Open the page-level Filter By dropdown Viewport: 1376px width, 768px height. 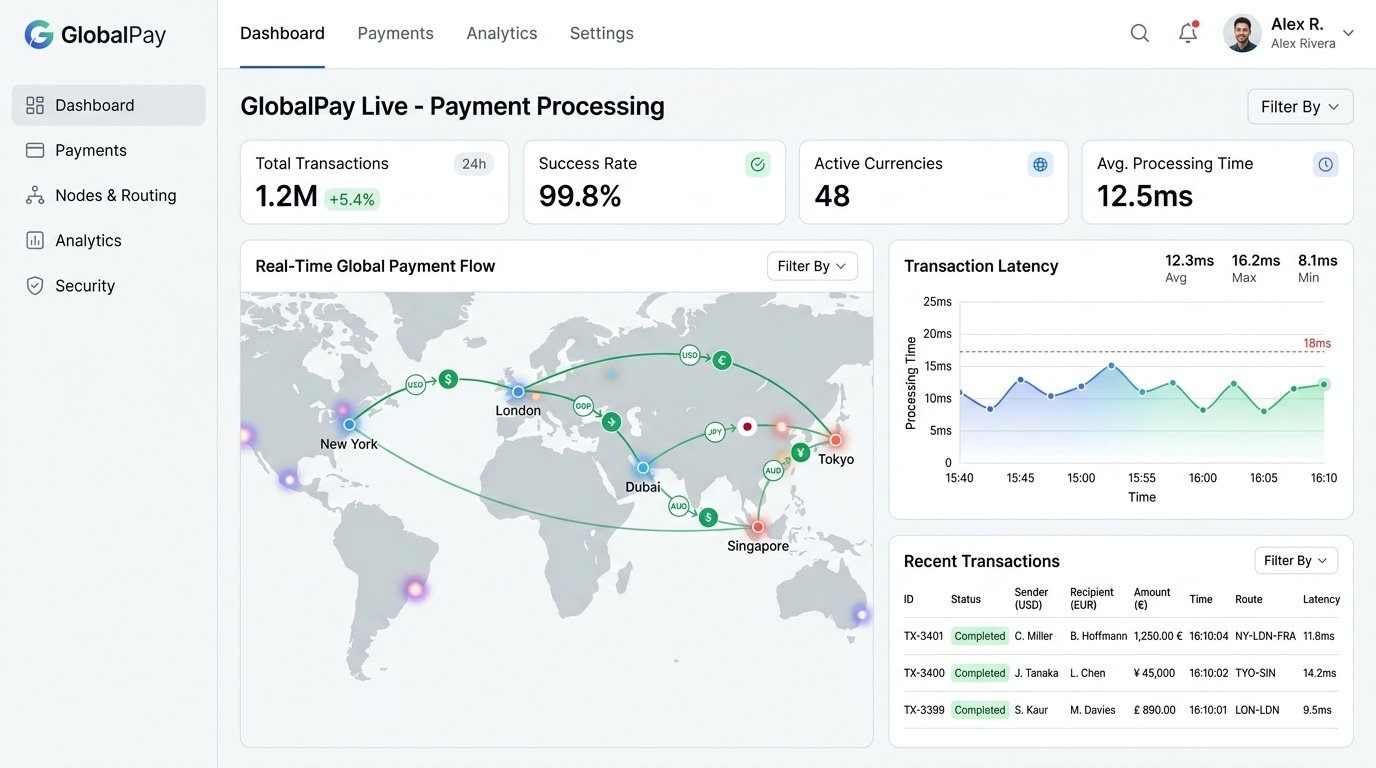click(x=1300, y=107)
